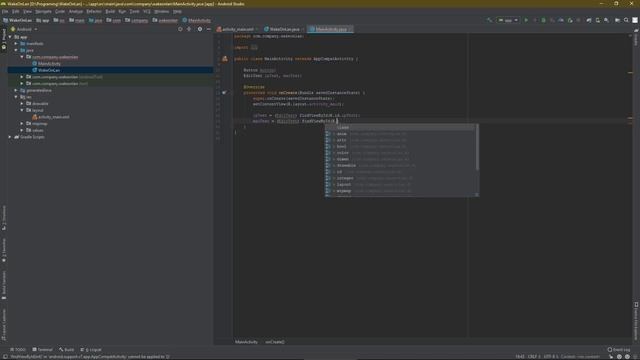This screenshot has height=360, width=640.
Task: Open the Refactor menu
Action: pos(94,11)
